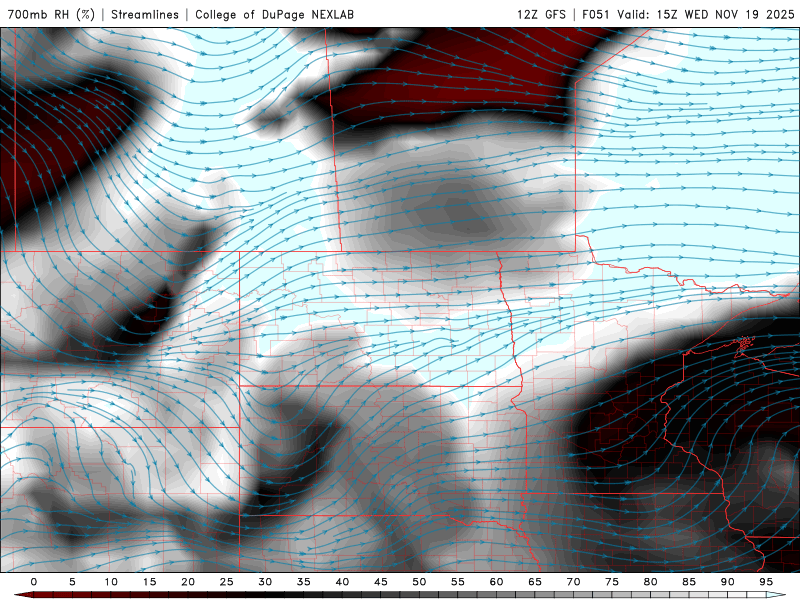The width and height of the screenshot is (800, 600).
Task: Click the colorbar label "5"
Action: [72, 582]
